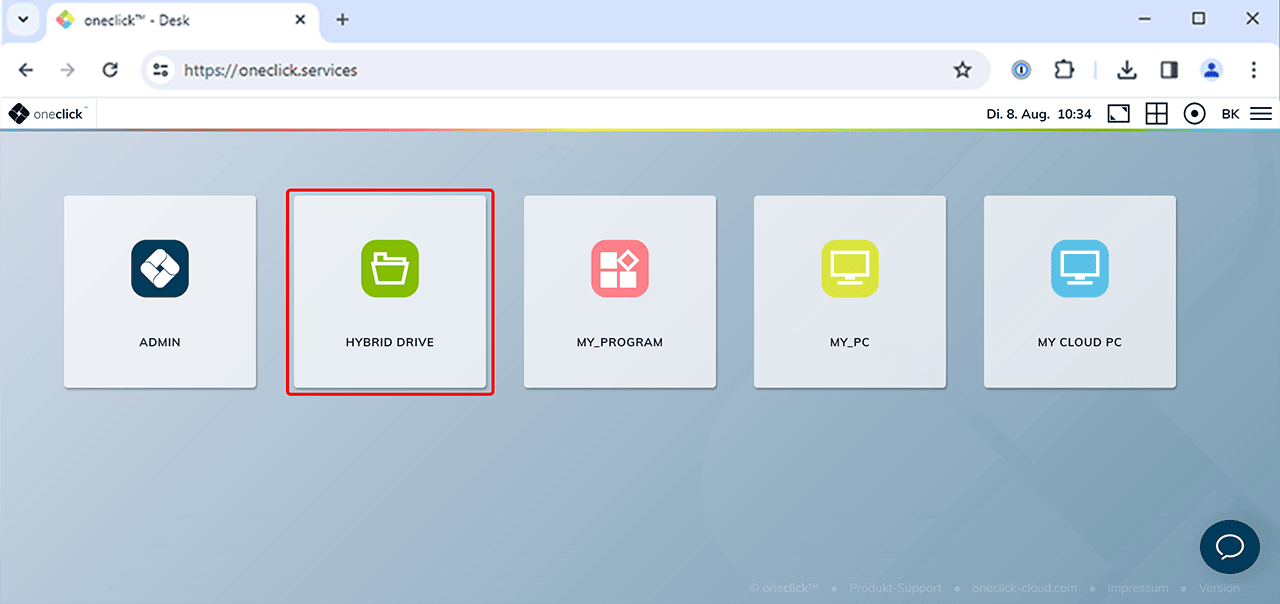The width and height of the screenshot is (1280, 604).
Task: Bookmark this page with the star
Action: pos(962,70)
